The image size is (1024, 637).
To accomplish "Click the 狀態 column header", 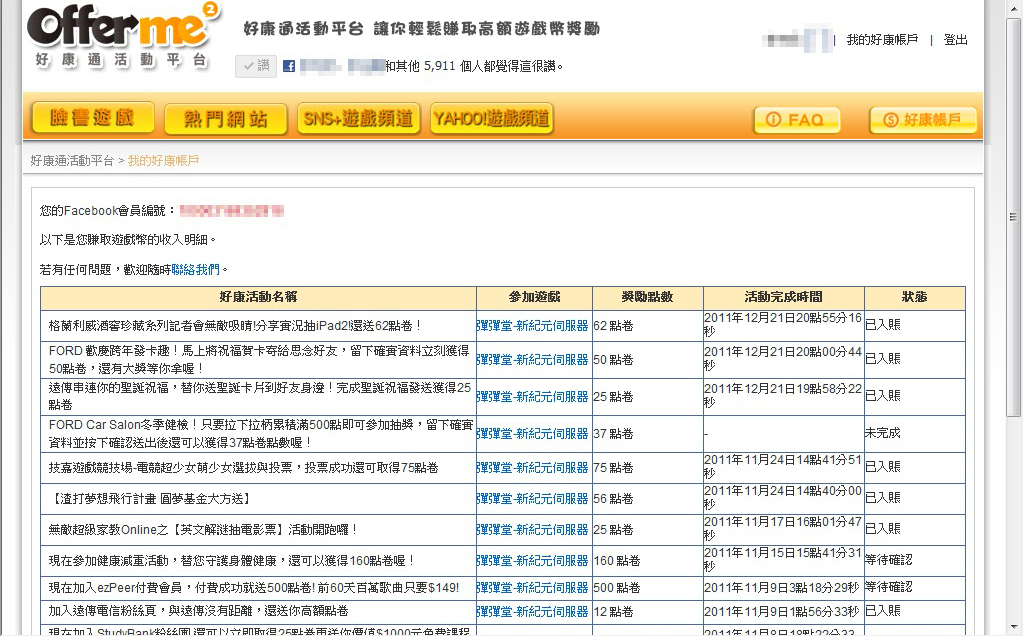I will point(915,297).
